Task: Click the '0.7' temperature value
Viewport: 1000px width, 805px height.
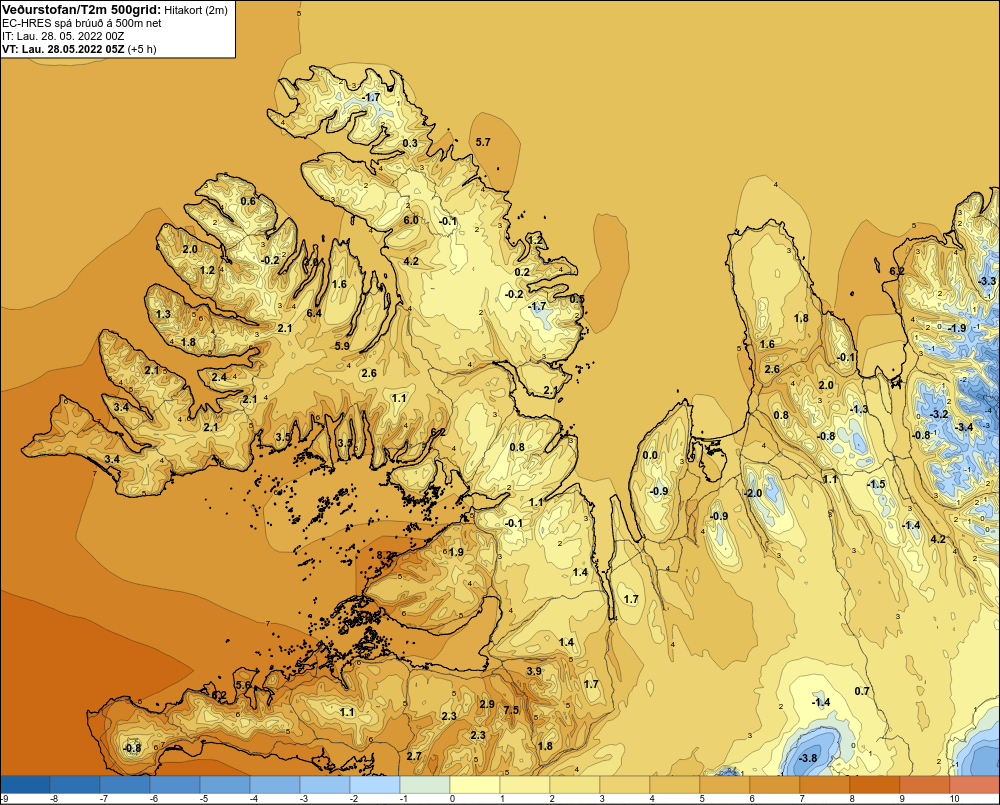Action: pos(862,691)
